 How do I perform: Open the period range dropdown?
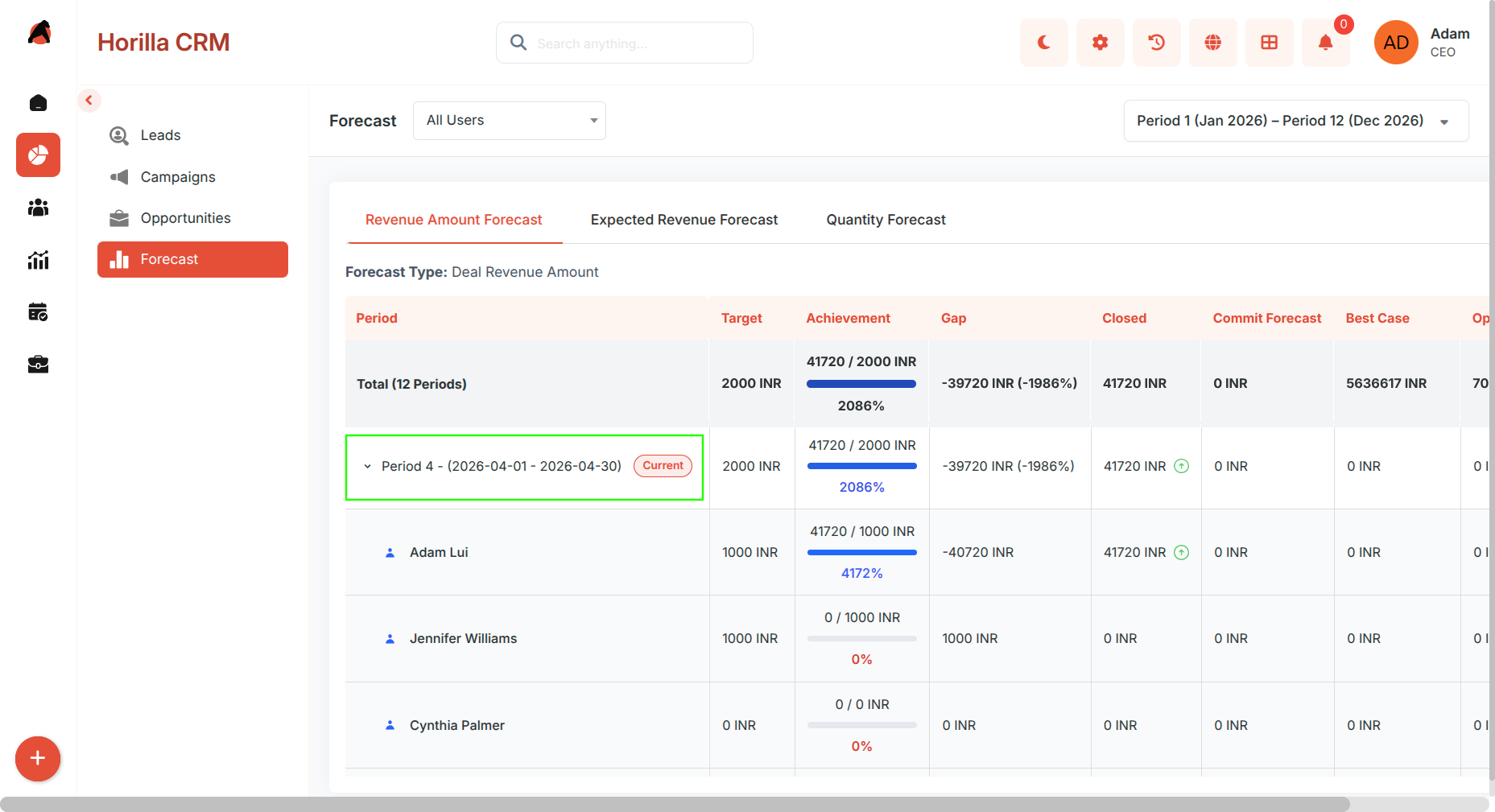click(1296, 121)
